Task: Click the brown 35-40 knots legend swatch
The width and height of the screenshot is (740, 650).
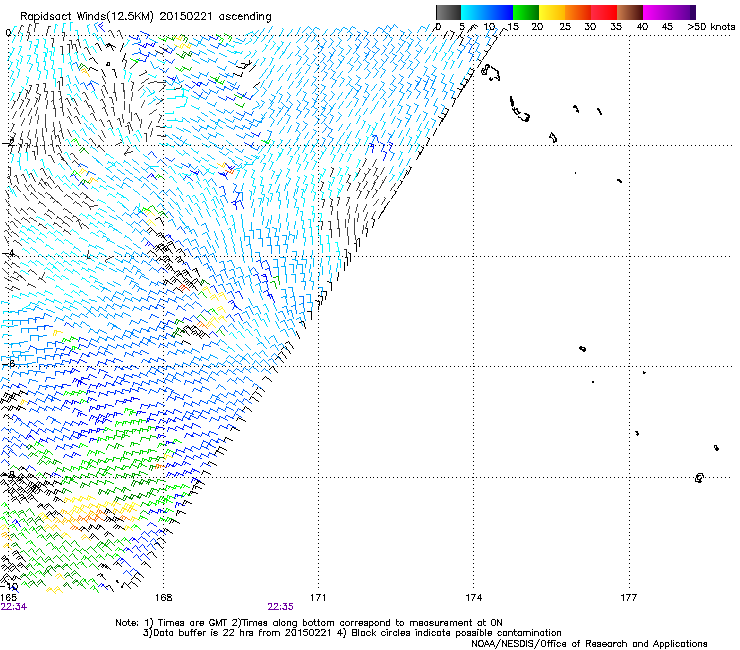Action: pyautogui.click(x=630, y=12)
